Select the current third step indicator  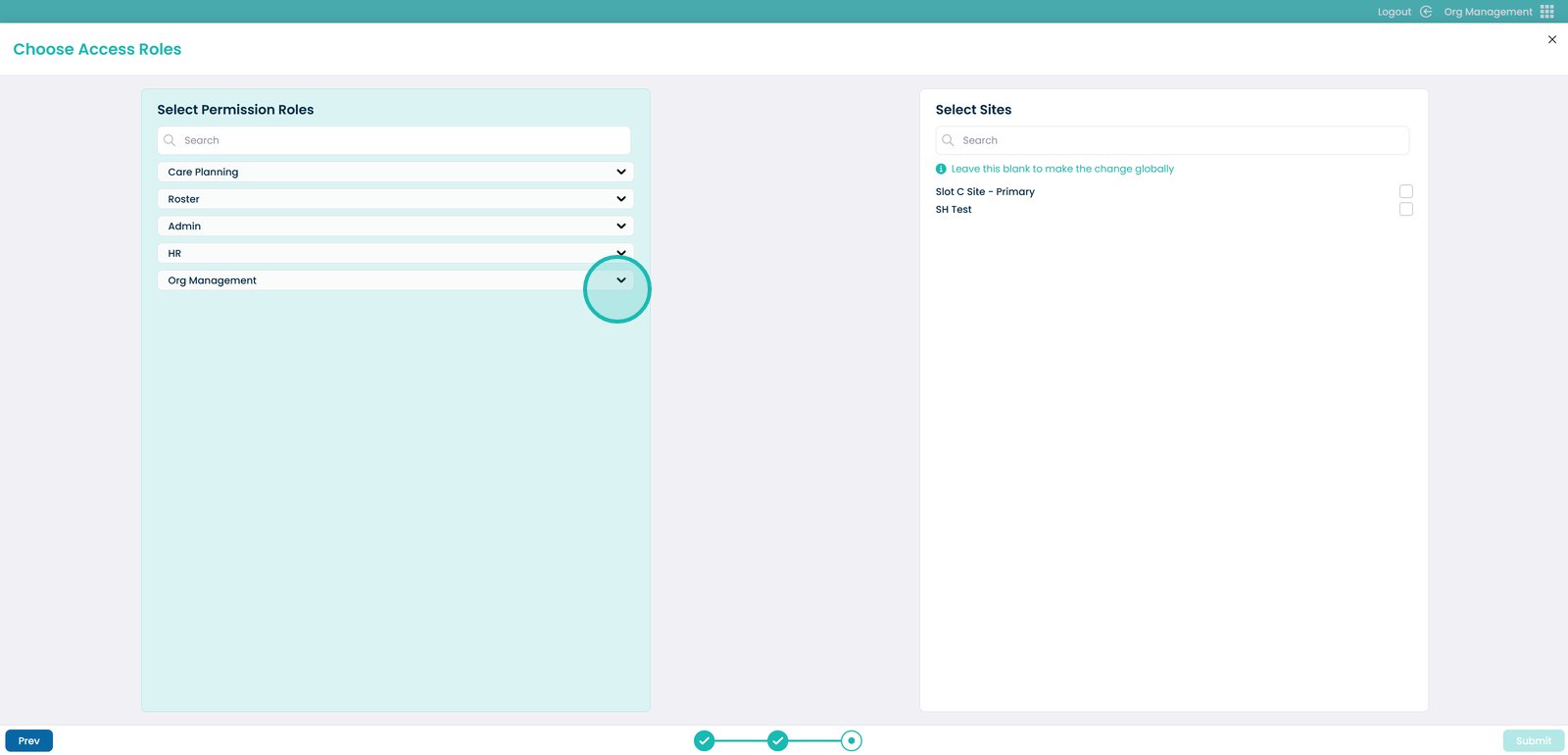point(852,741)
